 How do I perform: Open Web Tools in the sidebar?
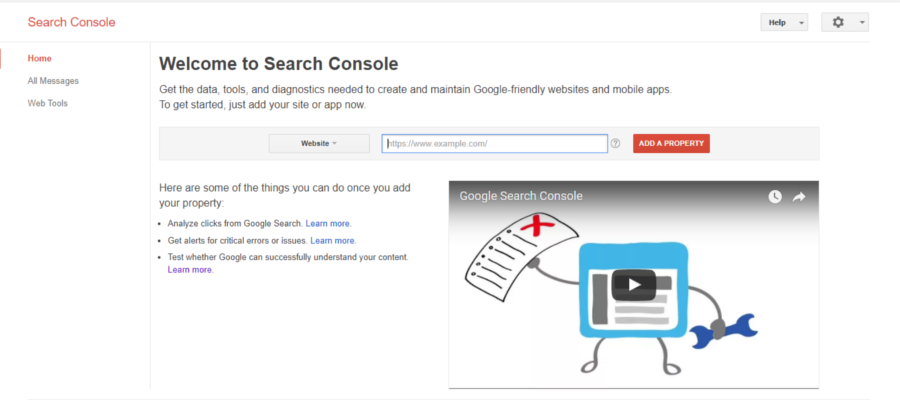click(x=48, y=103)
